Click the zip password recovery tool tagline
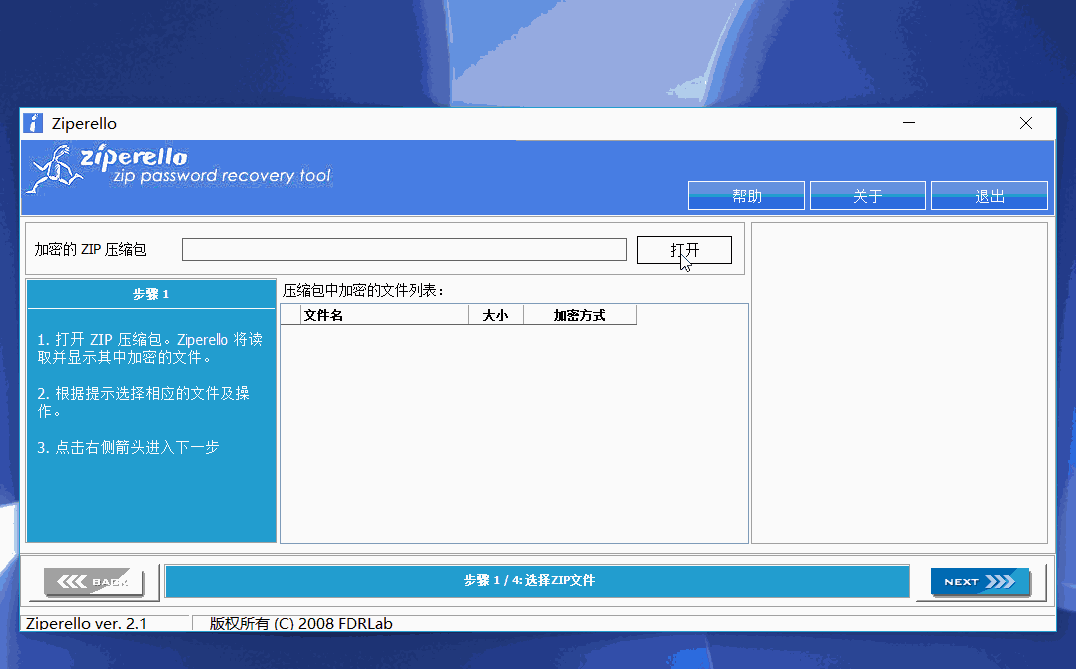The image size is (1076, 669). tap(222, 176)
